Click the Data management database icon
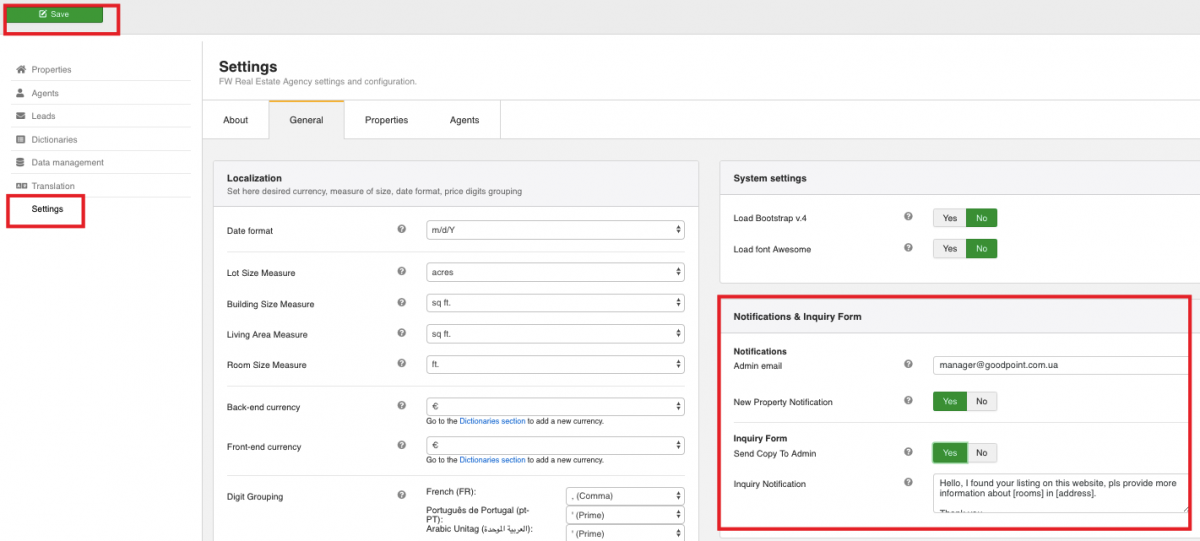The height and width of the screenshot is (541, 1200). point(21,163)
